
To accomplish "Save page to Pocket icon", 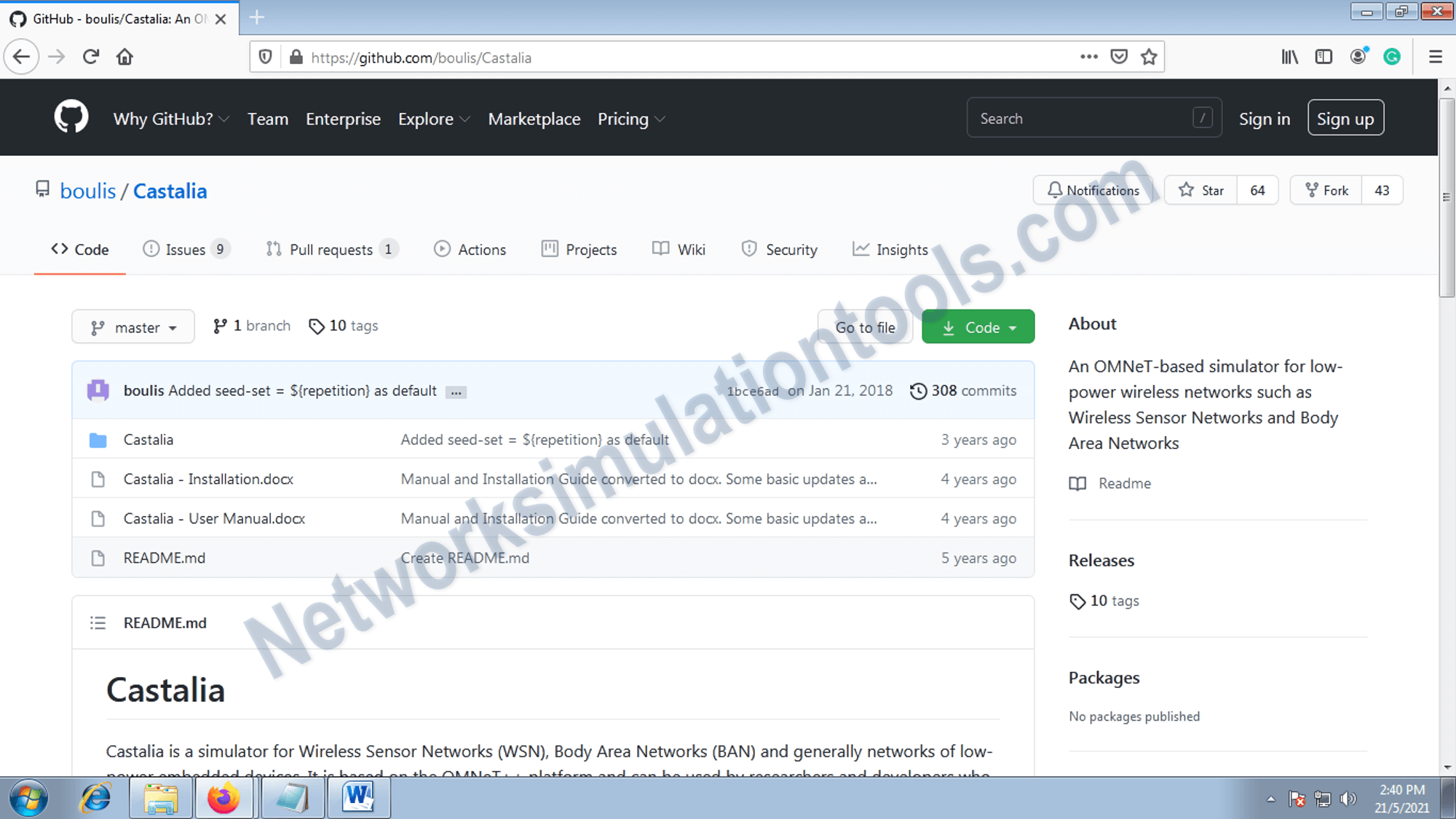I will click(1119, 57).
